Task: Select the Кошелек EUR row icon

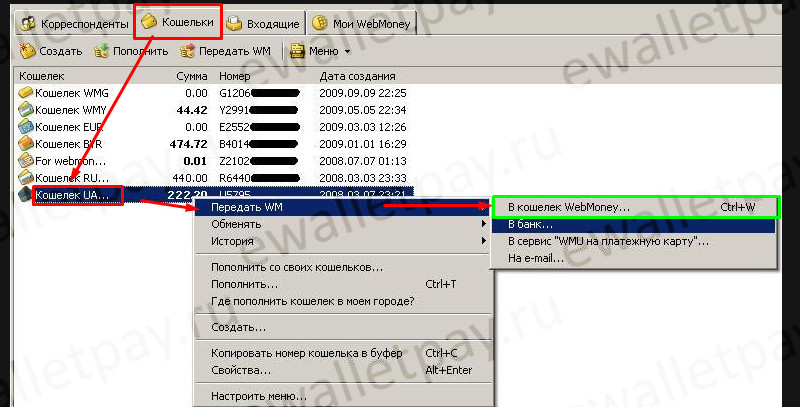Action: pos(26,126)
